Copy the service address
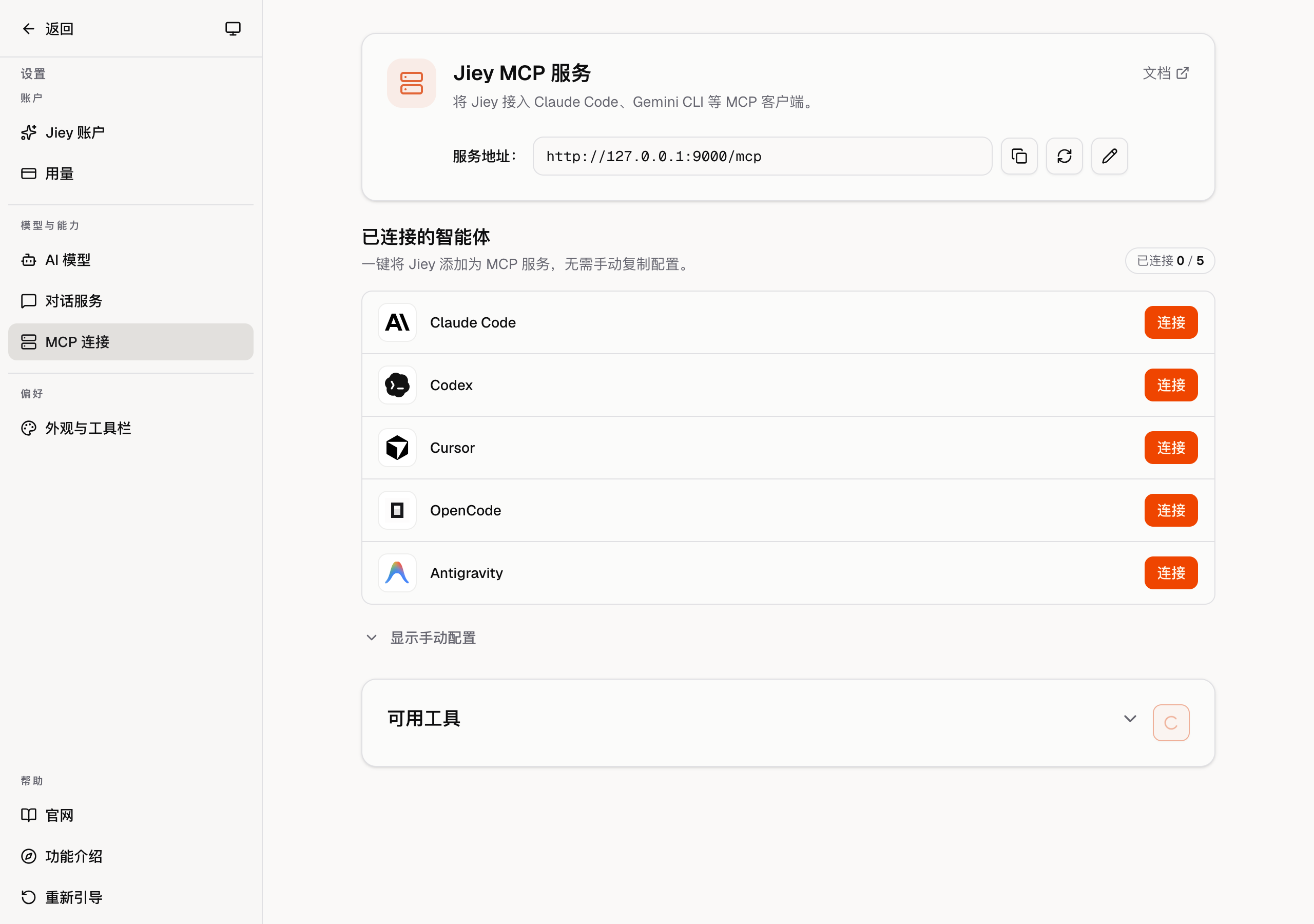 tap(1019, 156)
